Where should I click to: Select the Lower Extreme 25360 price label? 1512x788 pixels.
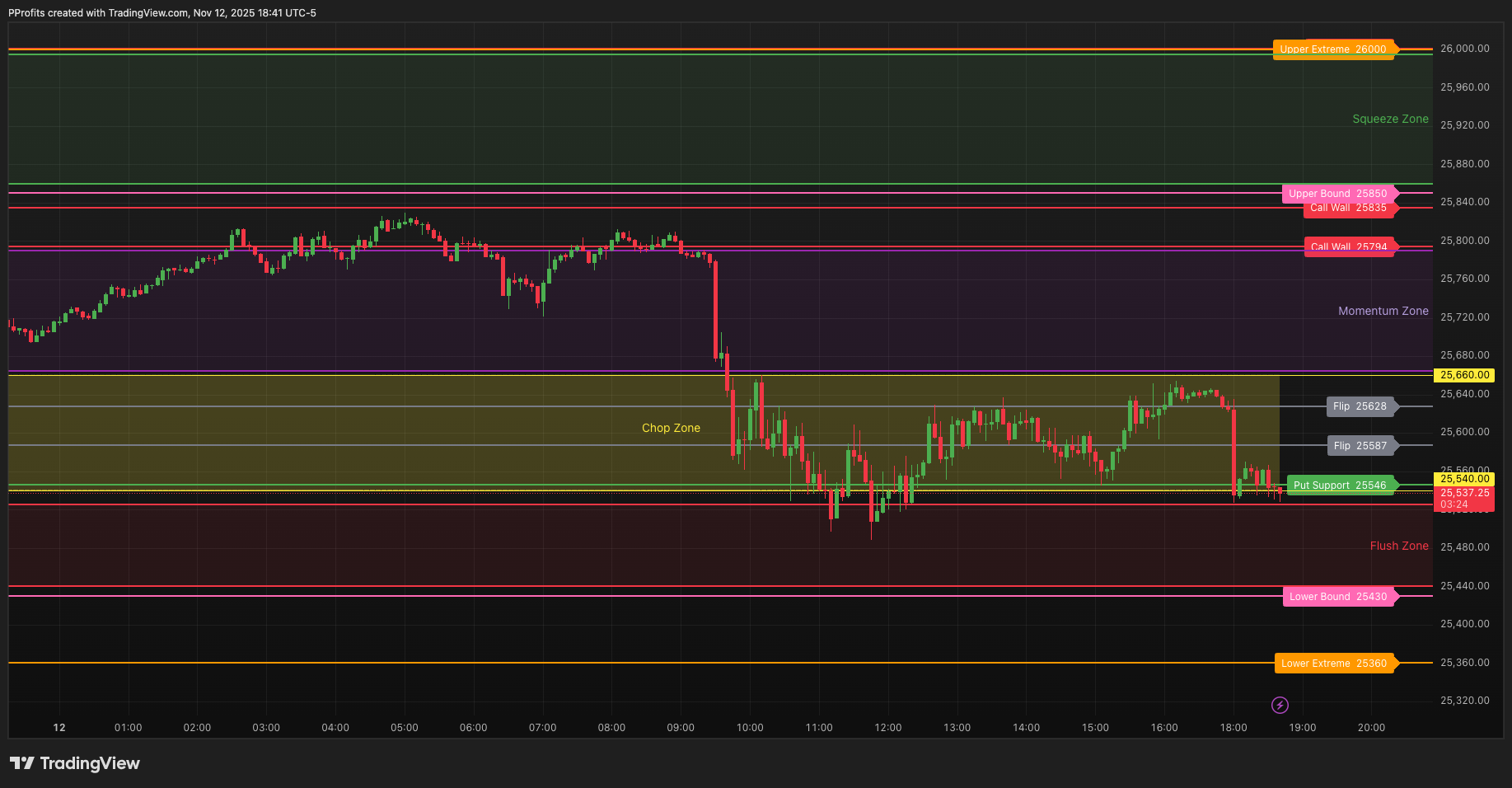[x=1334, y=663]
